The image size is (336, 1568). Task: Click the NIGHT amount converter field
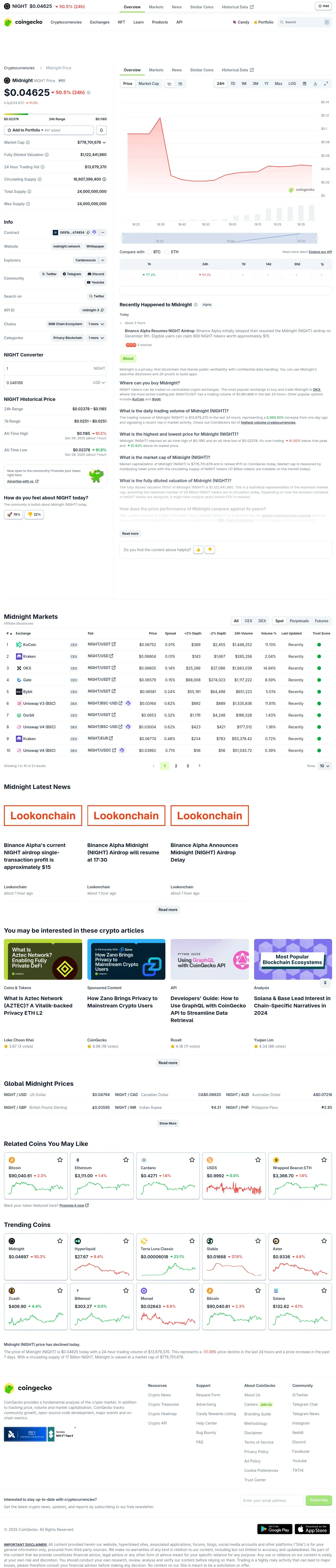55,368
